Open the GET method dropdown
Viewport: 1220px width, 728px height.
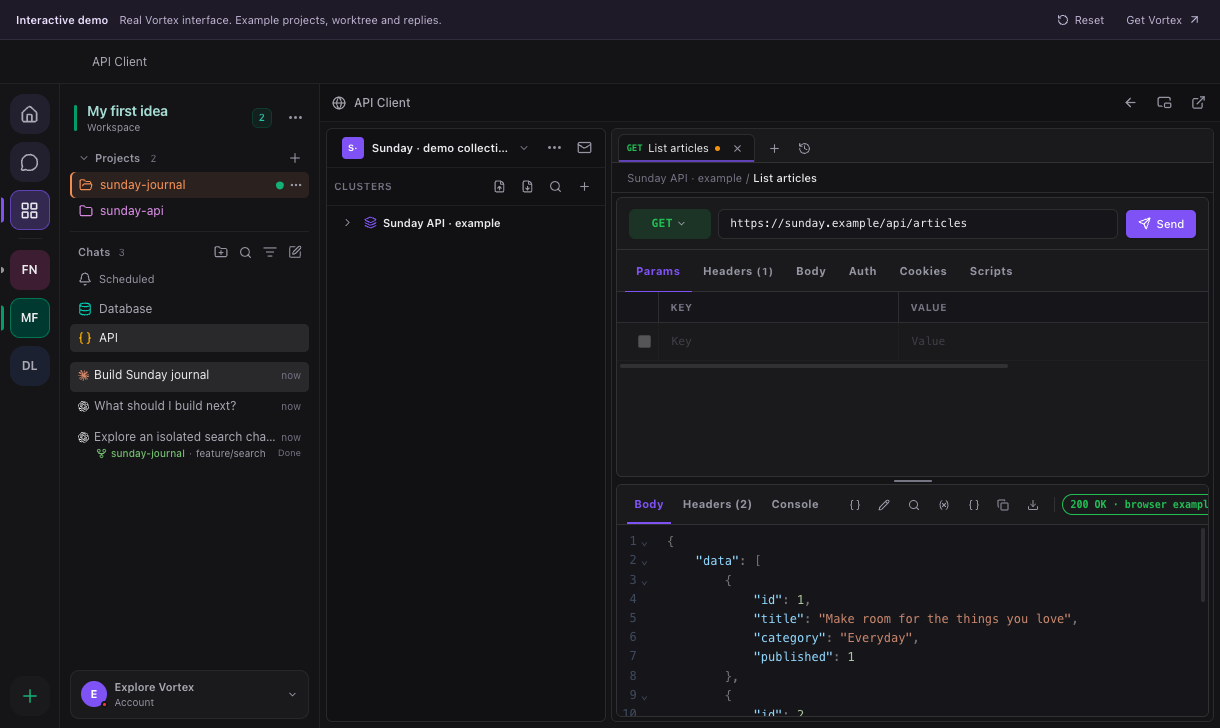coord(670,224)
